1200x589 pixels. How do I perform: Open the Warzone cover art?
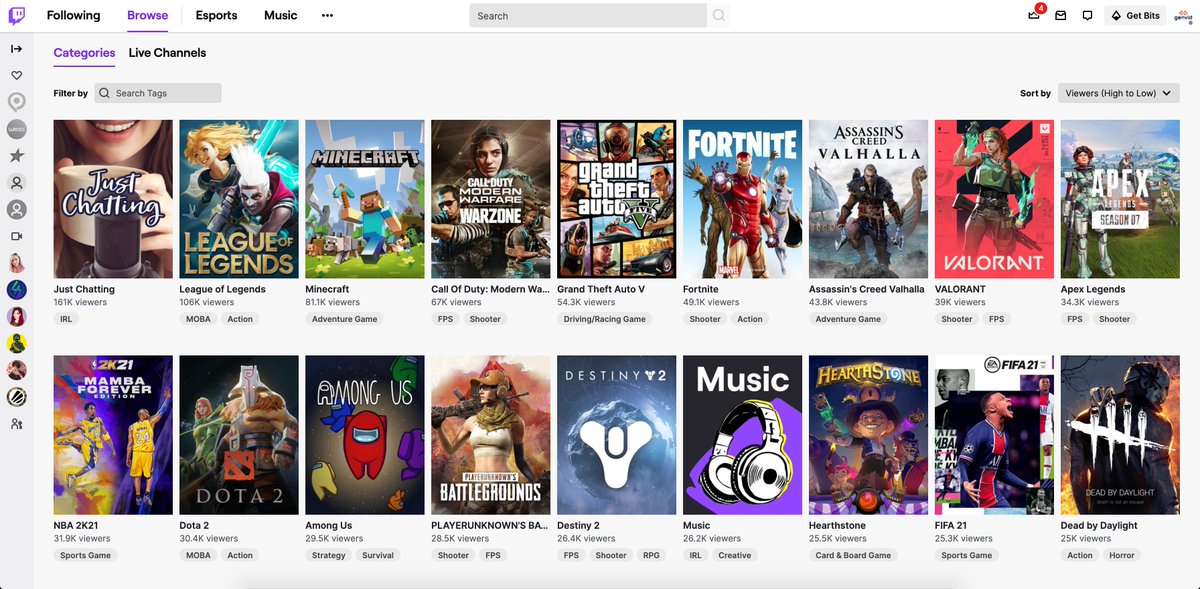491,199
